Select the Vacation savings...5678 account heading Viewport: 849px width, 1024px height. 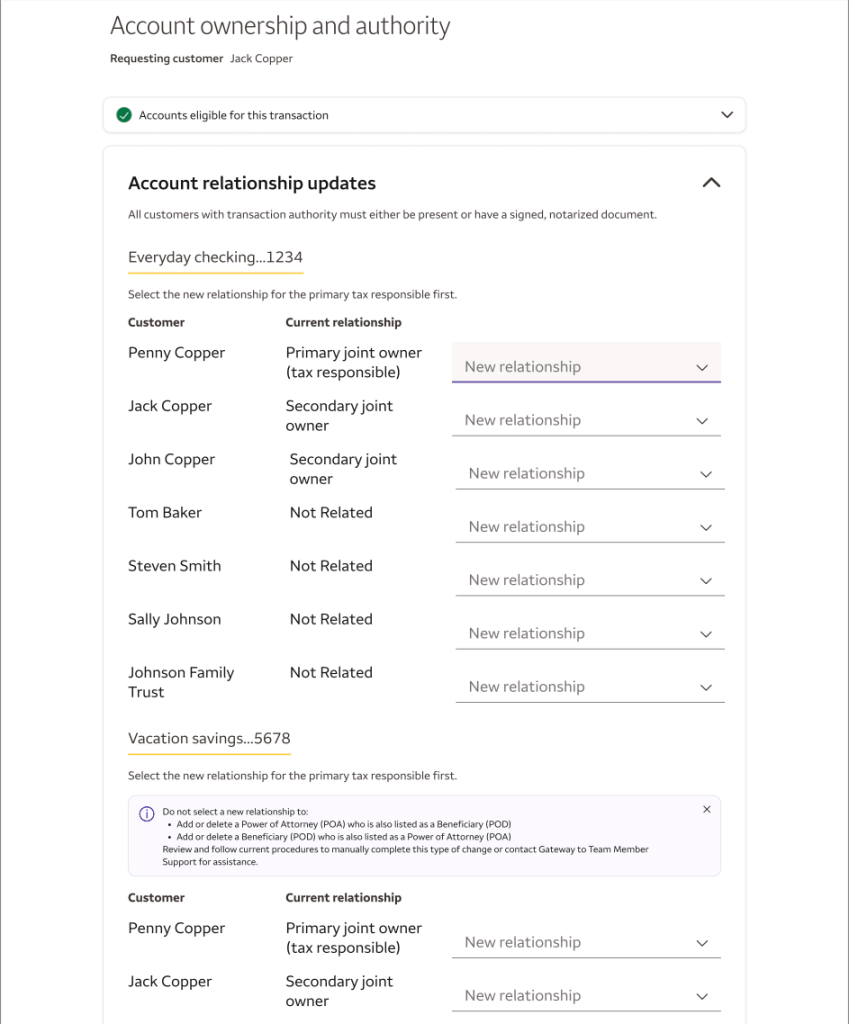(209, 739)
